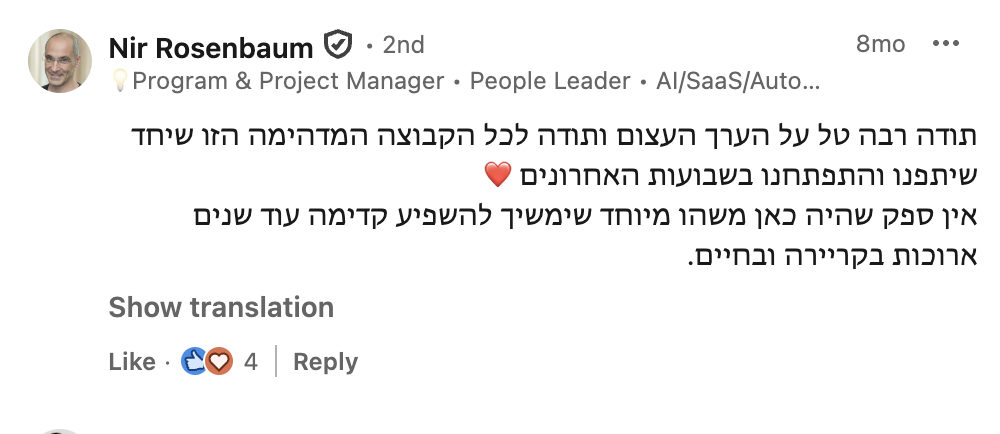Open the three-dot more options menu
The height and width of the screenshot is (434, 1000).
point(945,45)
